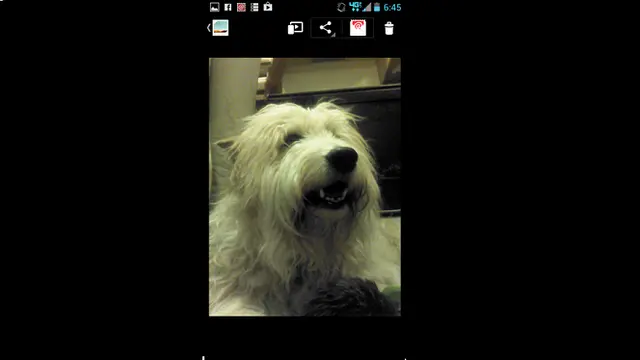Open the picture notification icon in status bar

[x=215, y=7]
